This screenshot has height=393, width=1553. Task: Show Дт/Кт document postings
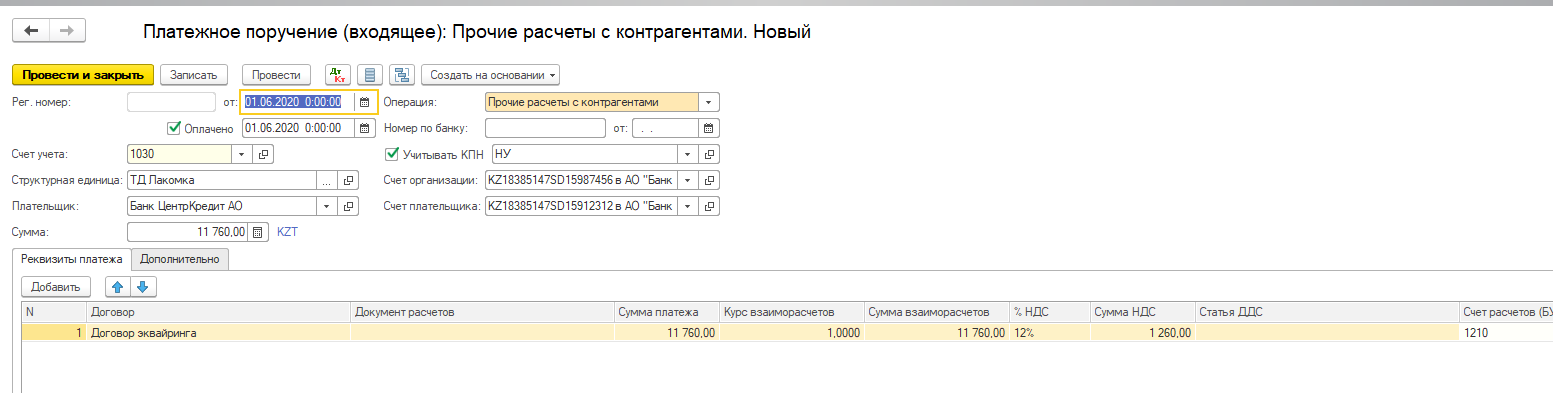click(x=339, y=75)
